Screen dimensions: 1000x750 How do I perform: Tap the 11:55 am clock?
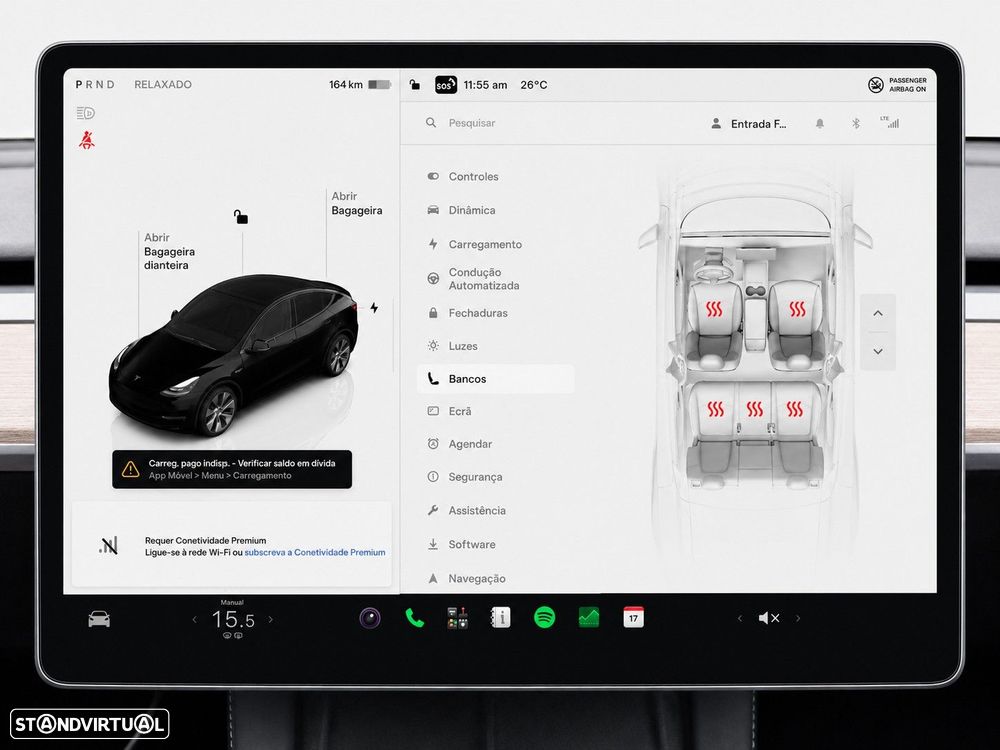click(x=485, y=85)
